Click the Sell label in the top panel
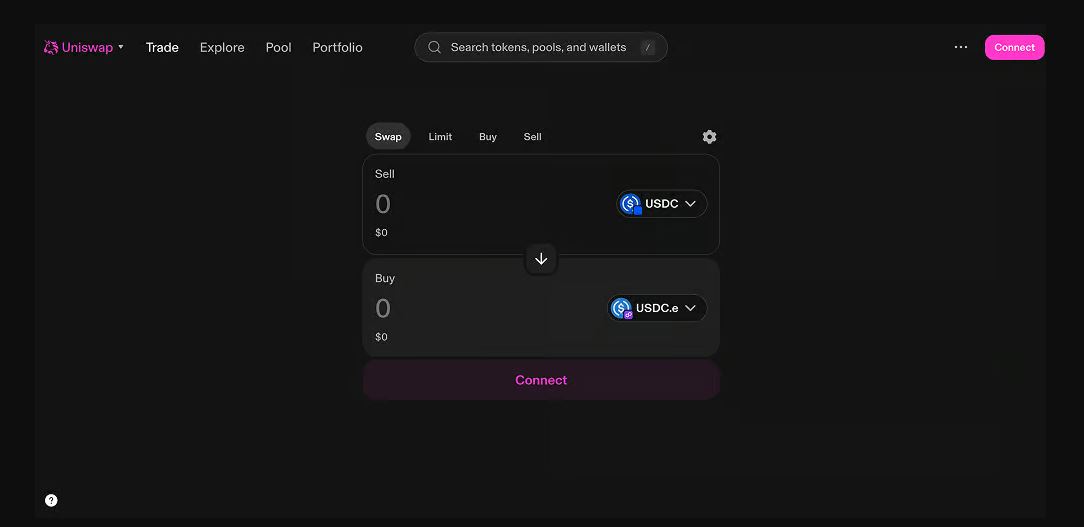The height and width of the screenshot is (527, 1084). (x=385, y=174)
